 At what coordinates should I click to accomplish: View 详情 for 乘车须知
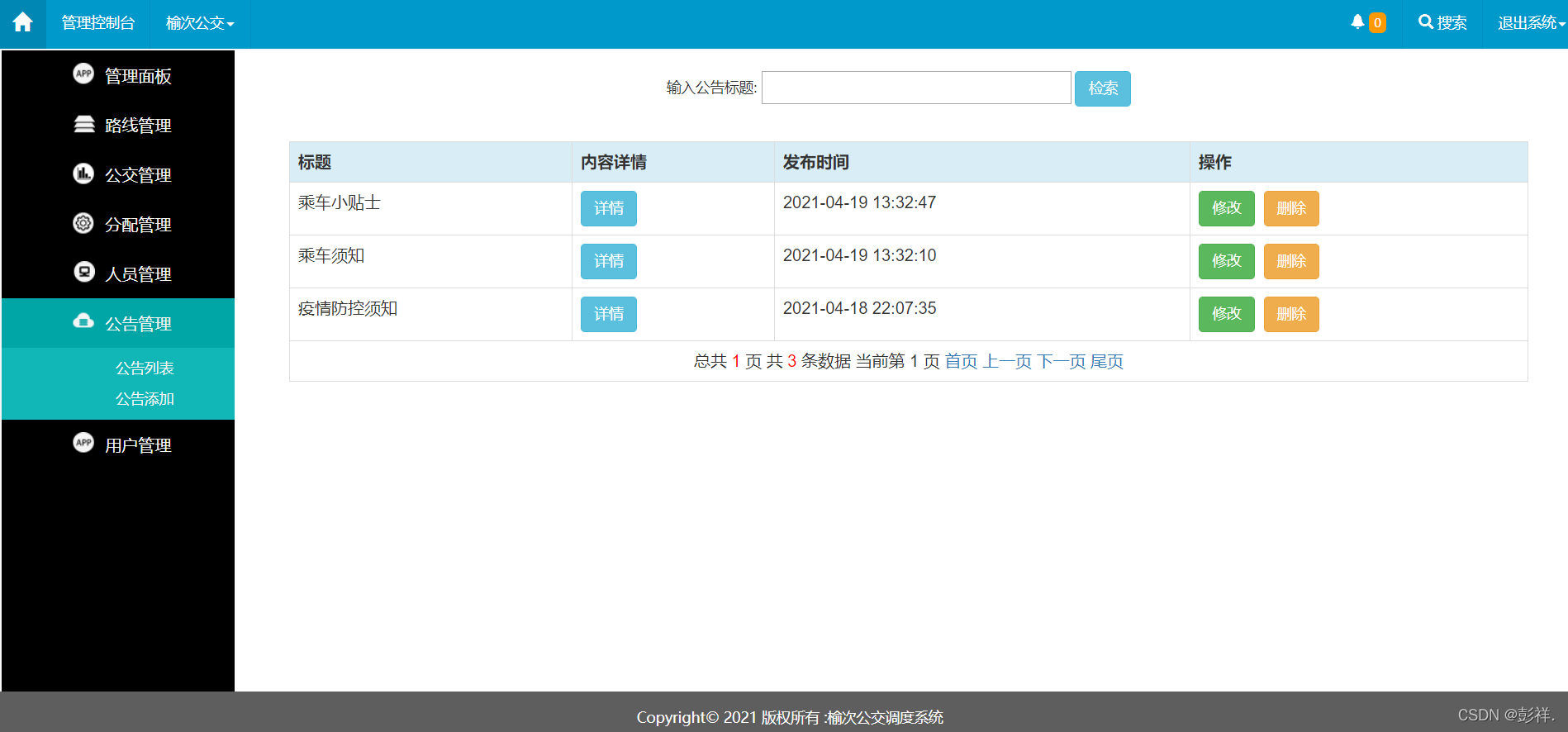[x=609, y=261]
